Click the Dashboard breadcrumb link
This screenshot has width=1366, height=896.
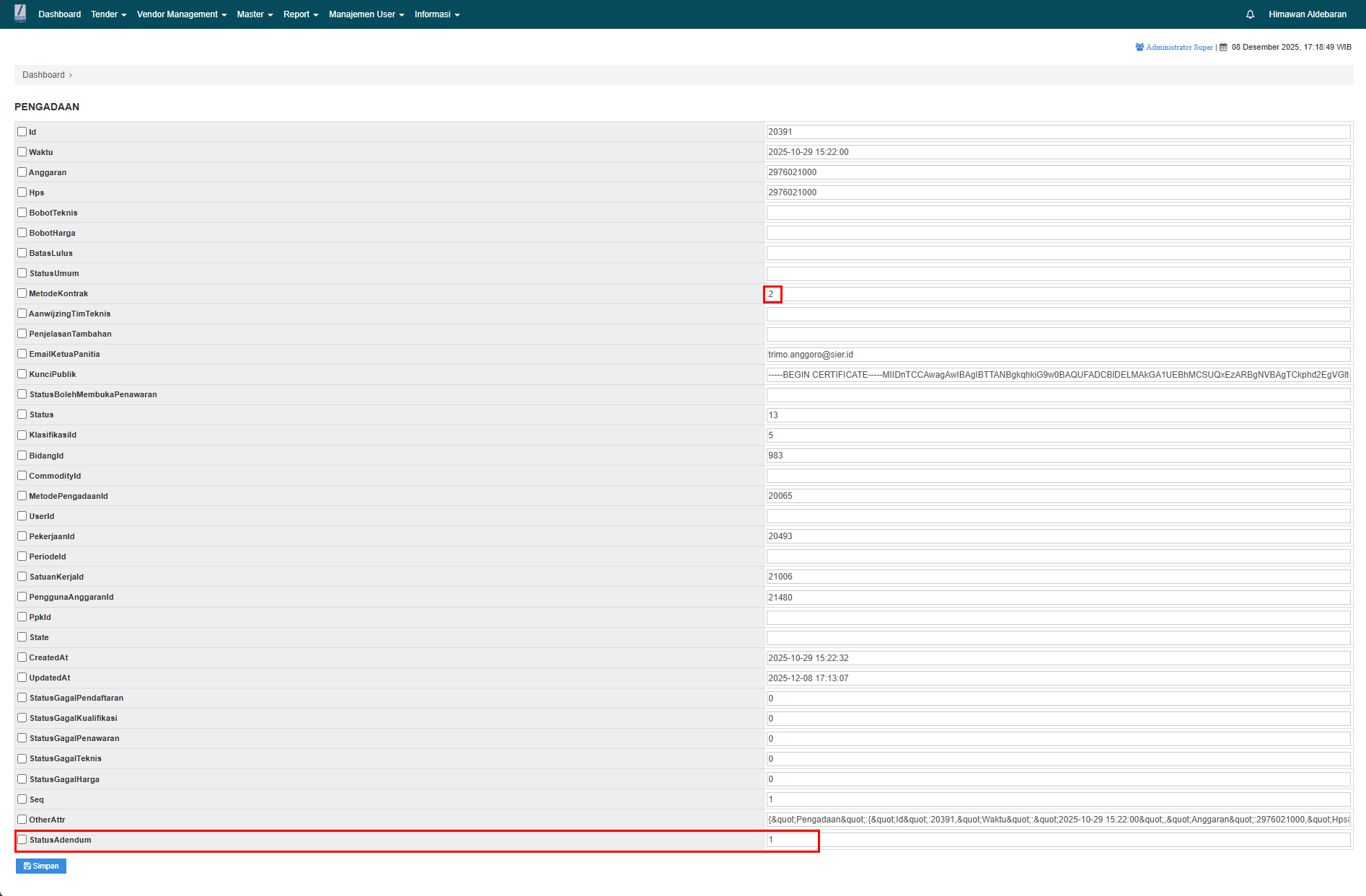[x=43, y=75]
